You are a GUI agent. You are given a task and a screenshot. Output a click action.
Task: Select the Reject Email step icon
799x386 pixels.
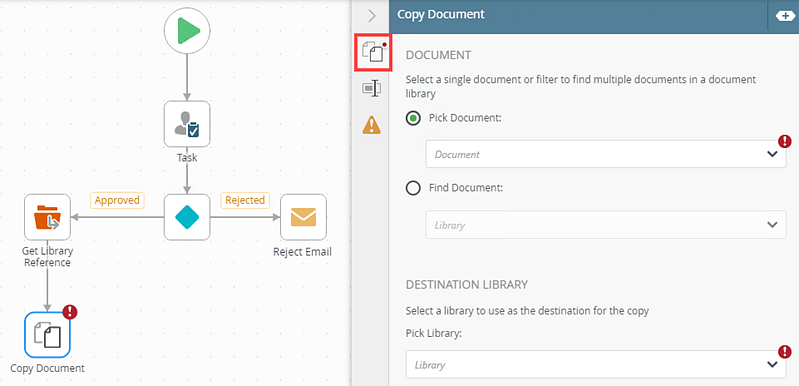tap(303, 217)
